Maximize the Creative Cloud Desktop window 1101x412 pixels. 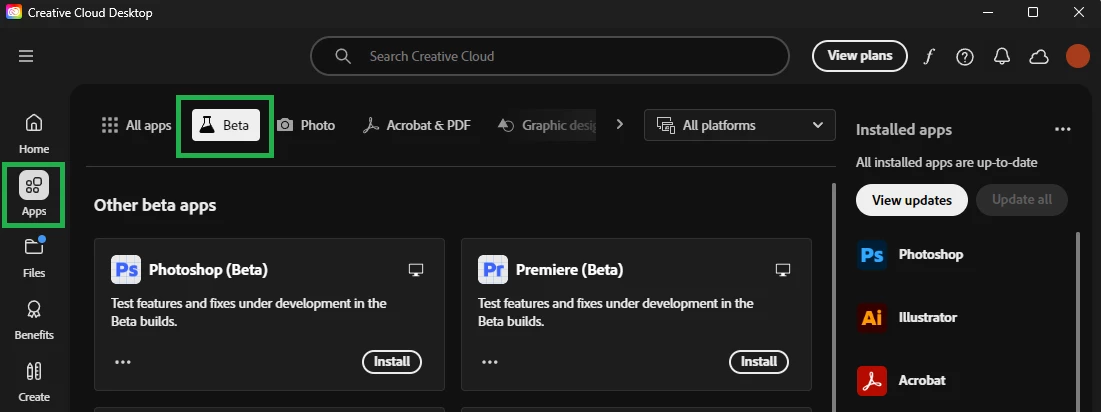click(1033, 12)
